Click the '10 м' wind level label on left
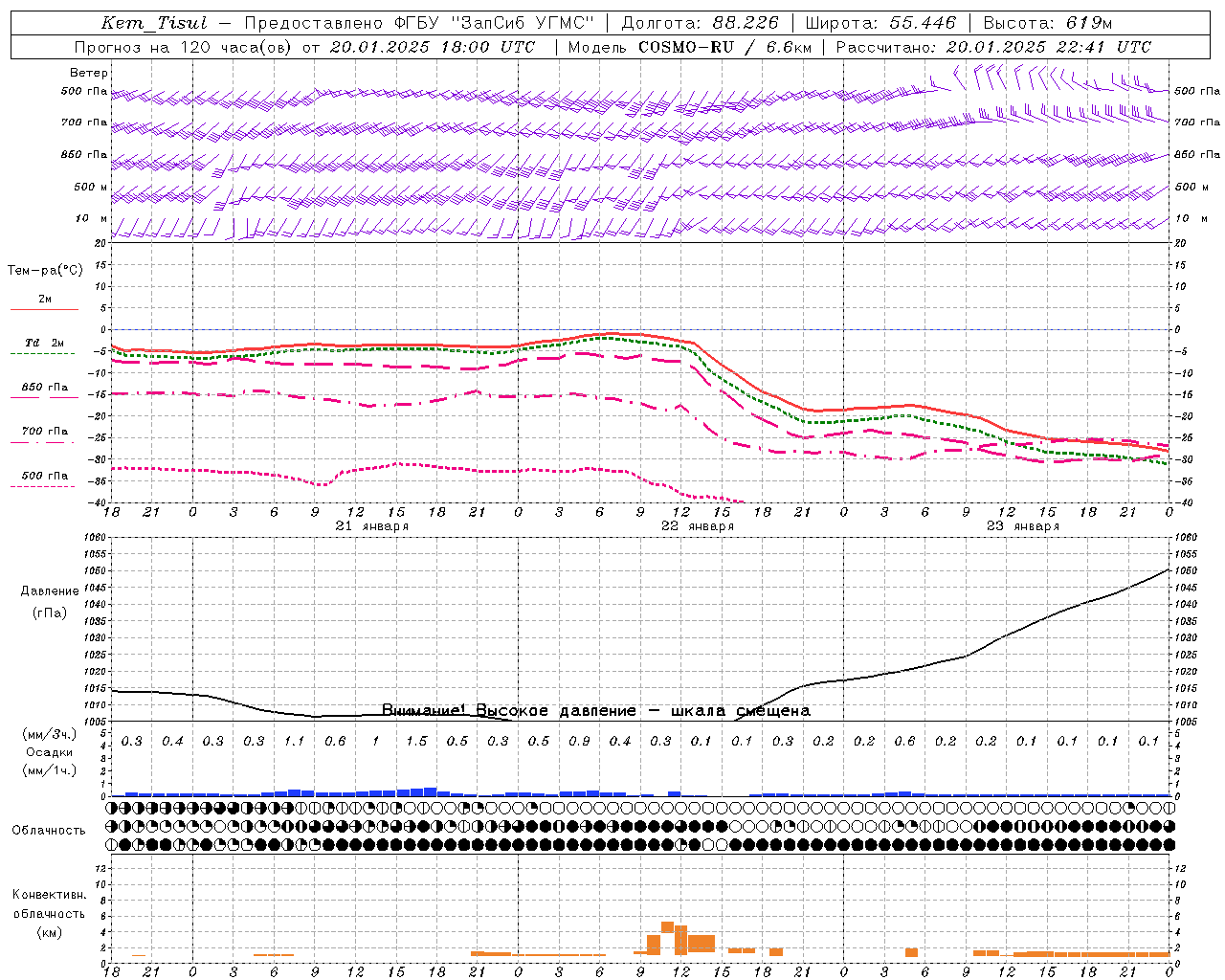Viewport: 1225px width, 980px height. pyautogui.click(x=92, y=218)
